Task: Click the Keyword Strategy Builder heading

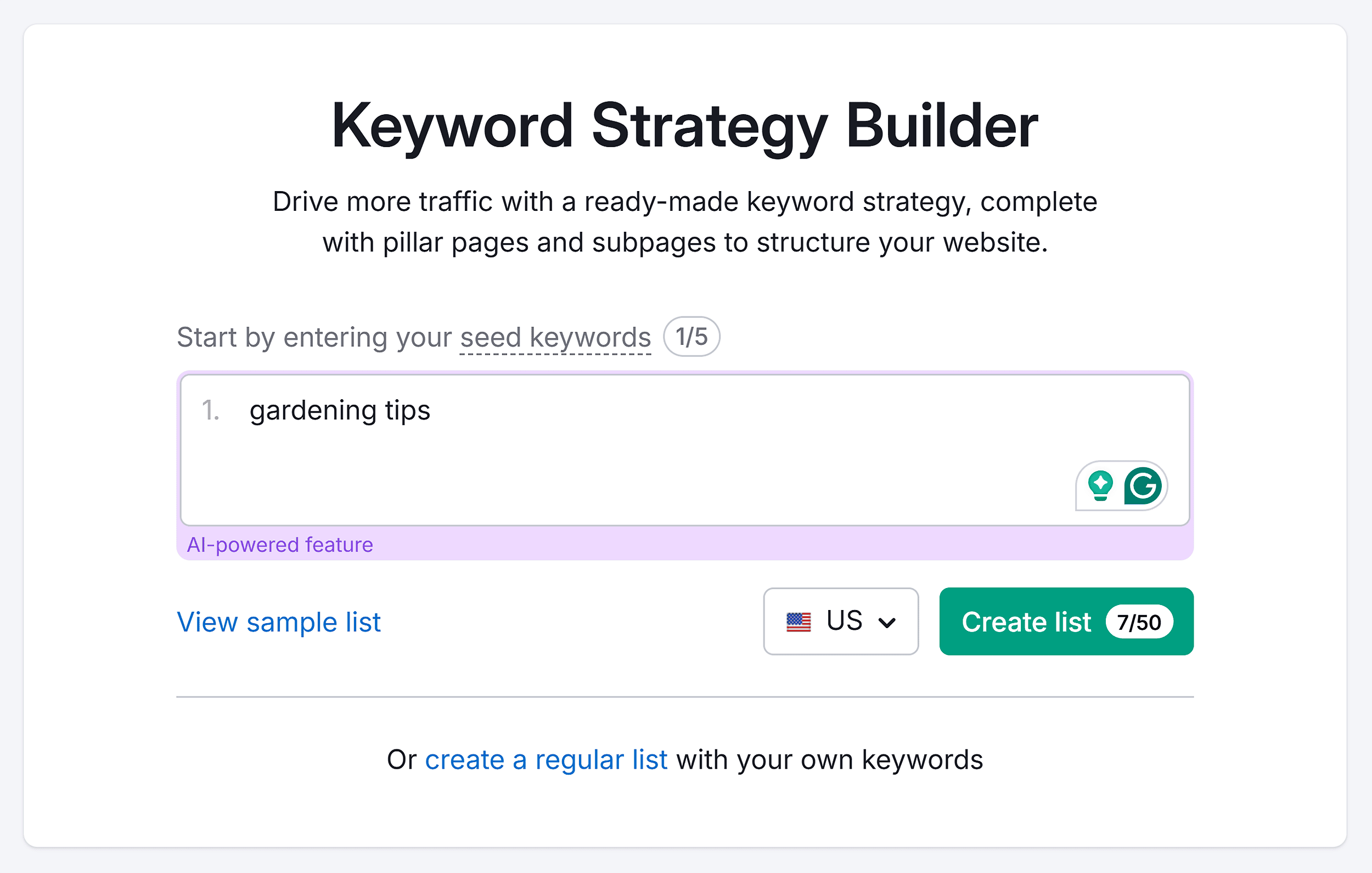Action: pos(685,126)
